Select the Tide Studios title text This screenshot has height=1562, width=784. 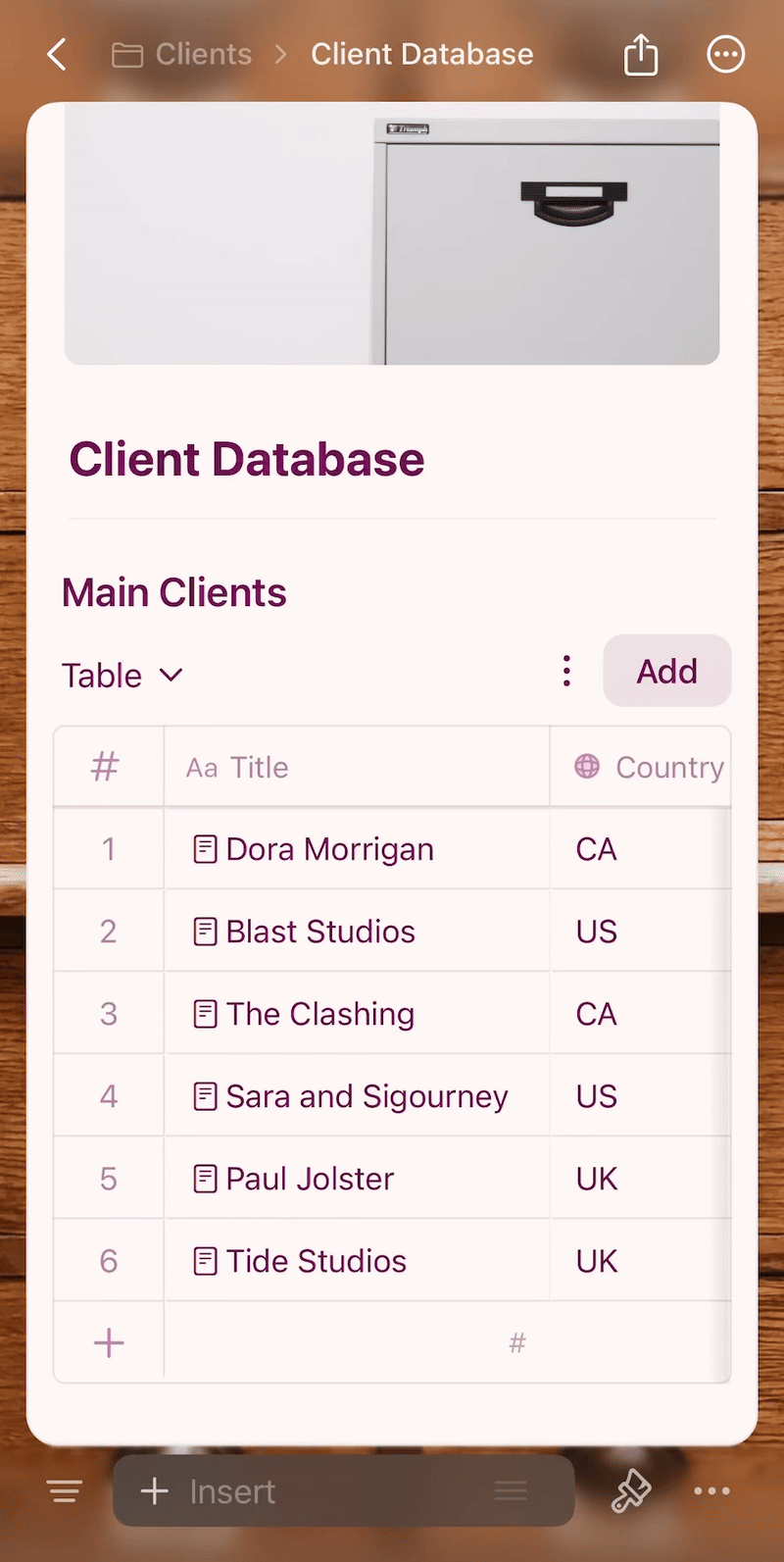point(317,1261)
